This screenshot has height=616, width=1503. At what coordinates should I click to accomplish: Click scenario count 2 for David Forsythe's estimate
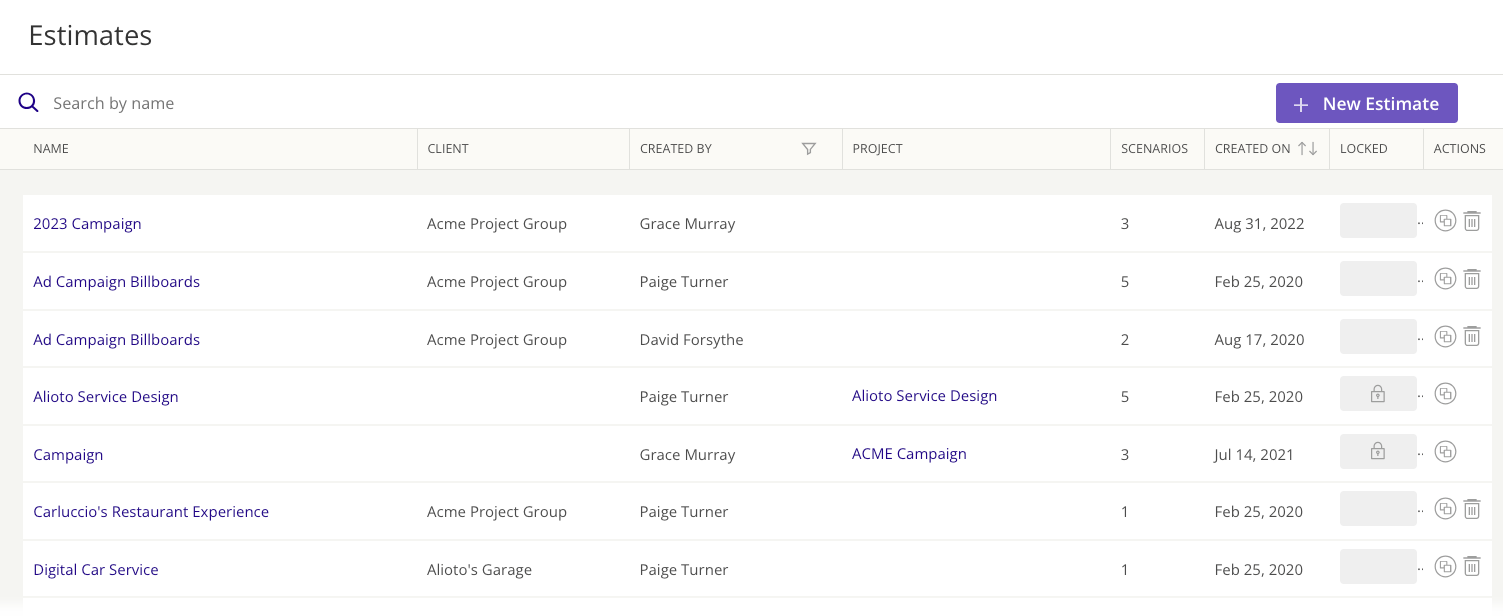(1125, 340)
